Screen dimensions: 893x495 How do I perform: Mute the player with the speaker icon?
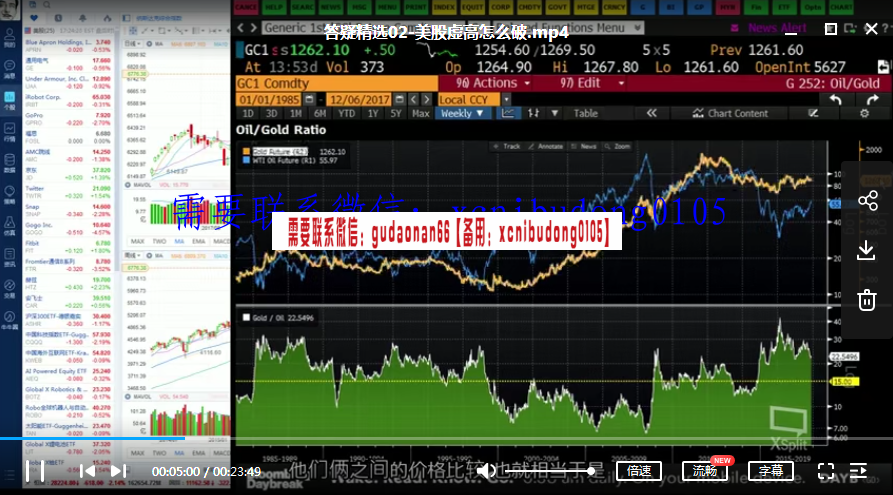[x=485, y=471]
